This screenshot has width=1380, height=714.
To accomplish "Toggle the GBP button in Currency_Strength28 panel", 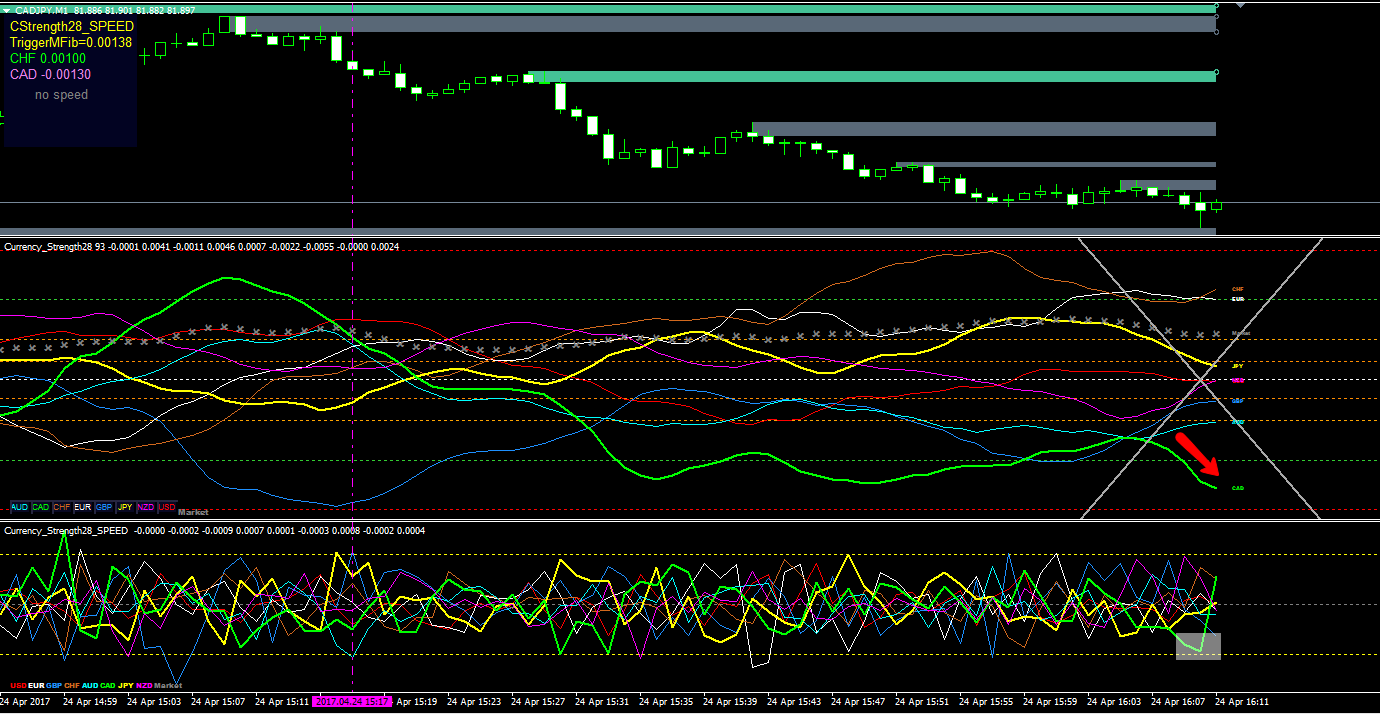I will click(104, 507).
